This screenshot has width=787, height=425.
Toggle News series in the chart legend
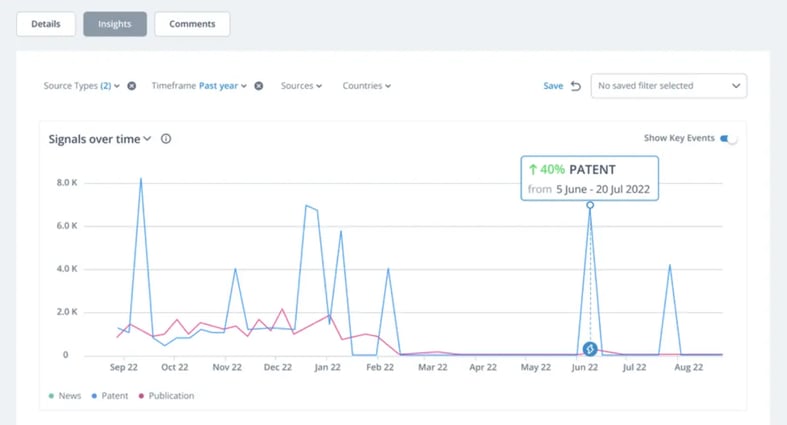click(66, 396)
